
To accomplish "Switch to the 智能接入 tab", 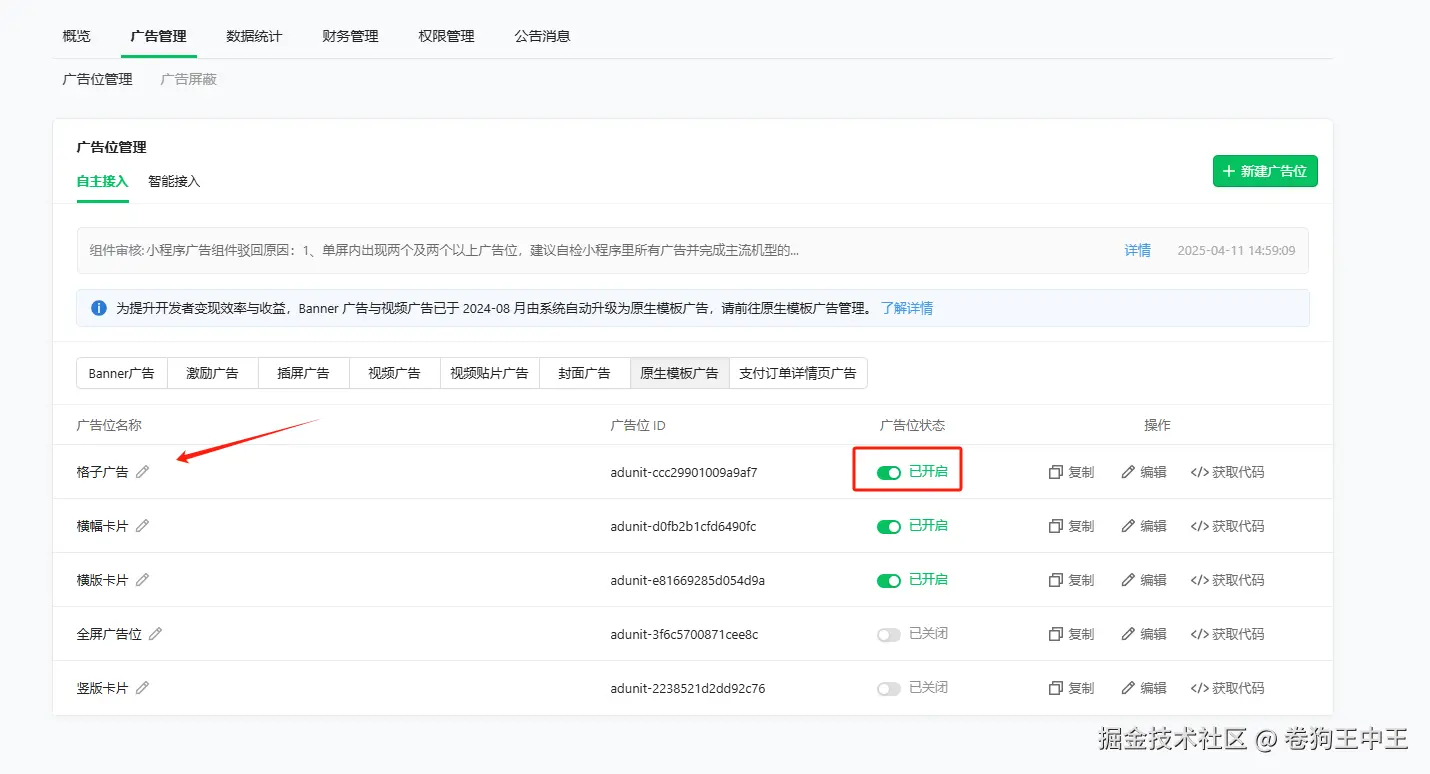I will point(174,181).
